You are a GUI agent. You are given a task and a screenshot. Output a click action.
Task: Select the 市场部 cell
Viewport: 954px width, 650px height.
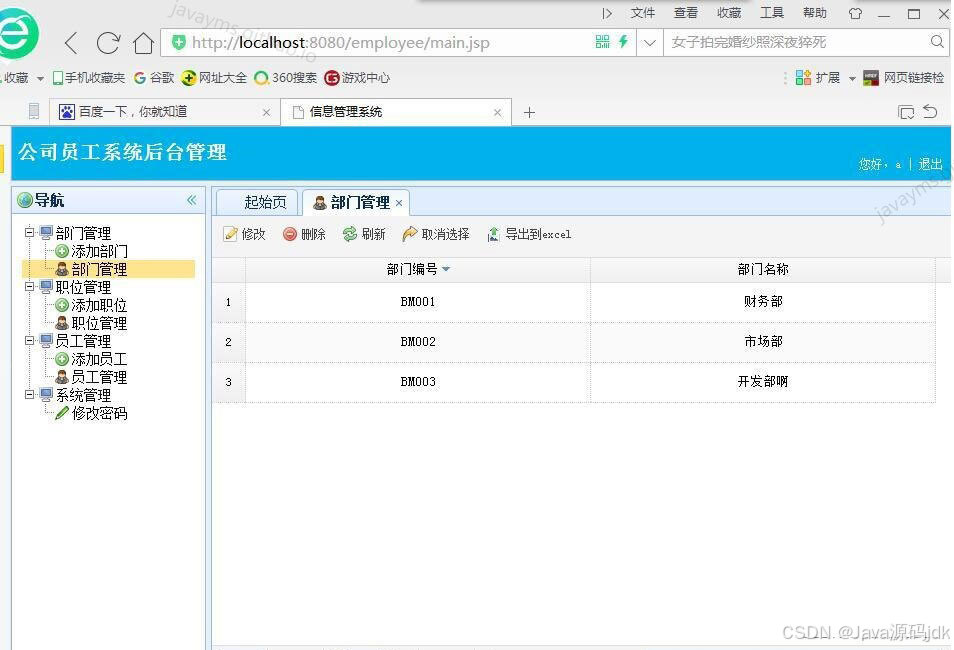(763, 342)
